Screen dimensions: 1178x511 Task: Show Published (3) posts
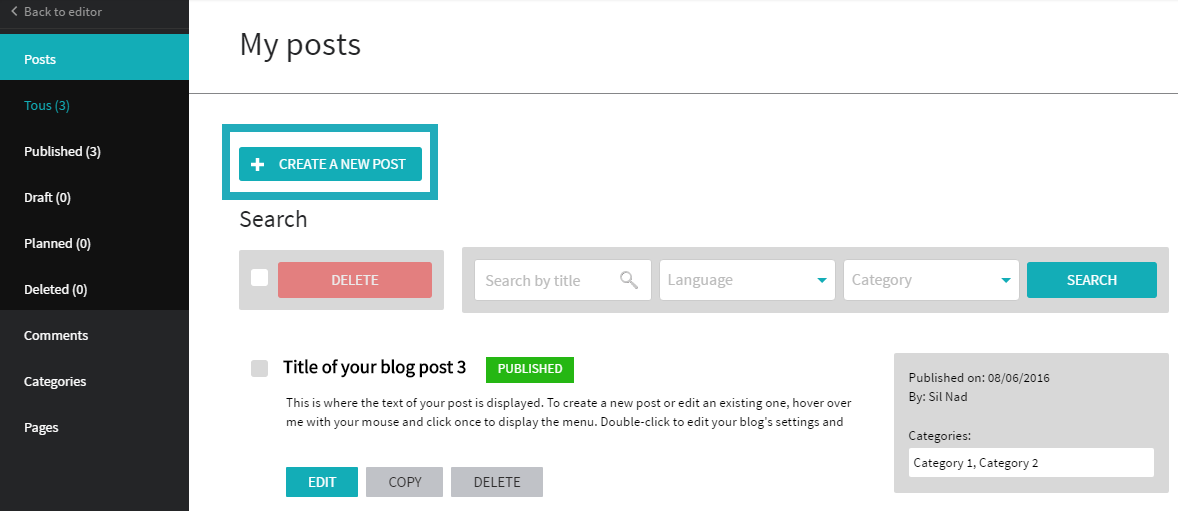62,151
